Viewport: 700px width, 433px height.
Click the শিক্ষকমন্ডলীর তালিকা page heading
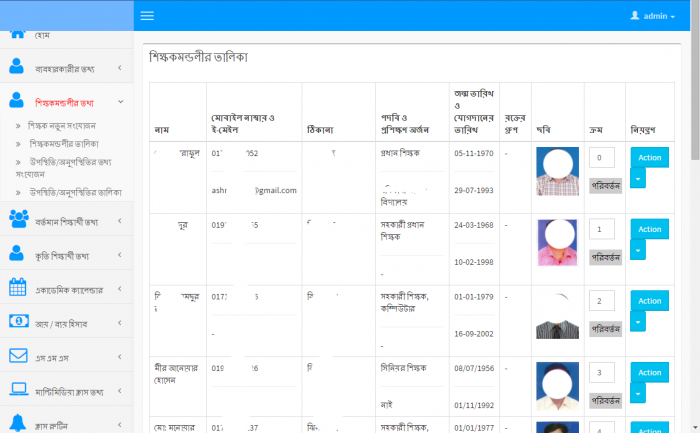198,57
